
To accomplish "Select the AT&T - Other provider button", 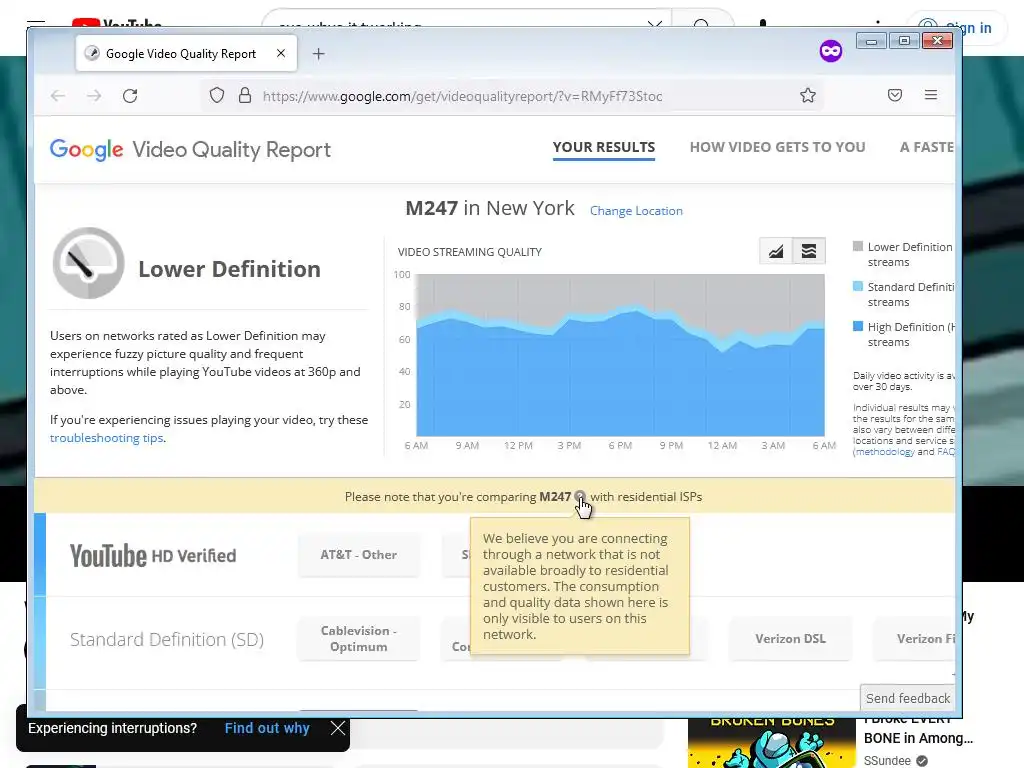I will (x=359, y=554).
